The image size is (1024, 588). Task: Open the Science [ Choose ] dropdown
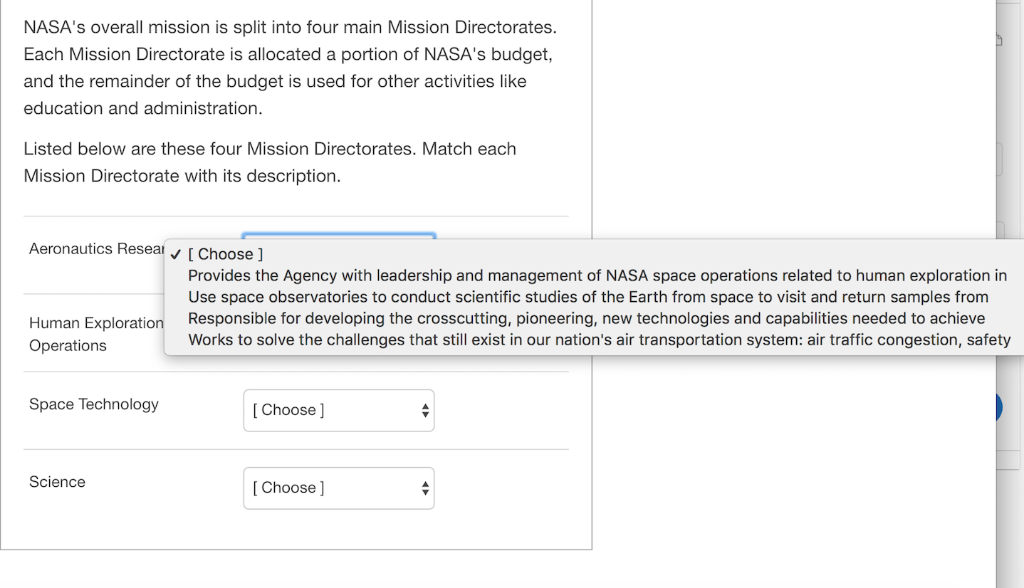point(339,488)
